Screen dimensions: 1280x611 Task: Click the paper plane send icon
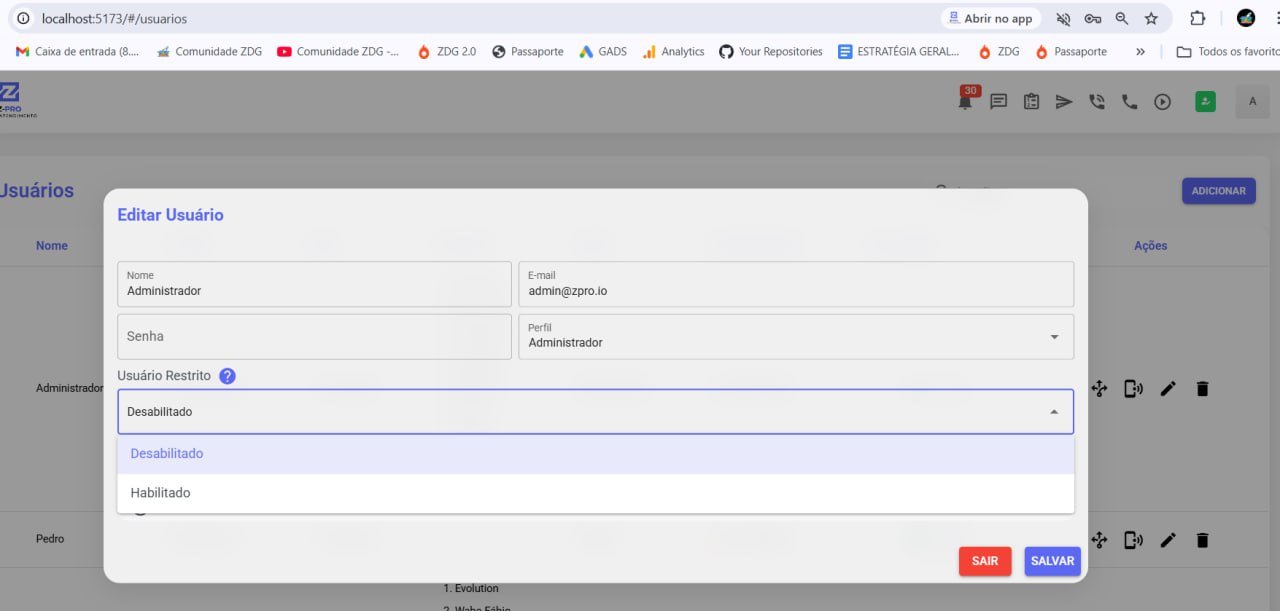click(x=1064, y=101)
